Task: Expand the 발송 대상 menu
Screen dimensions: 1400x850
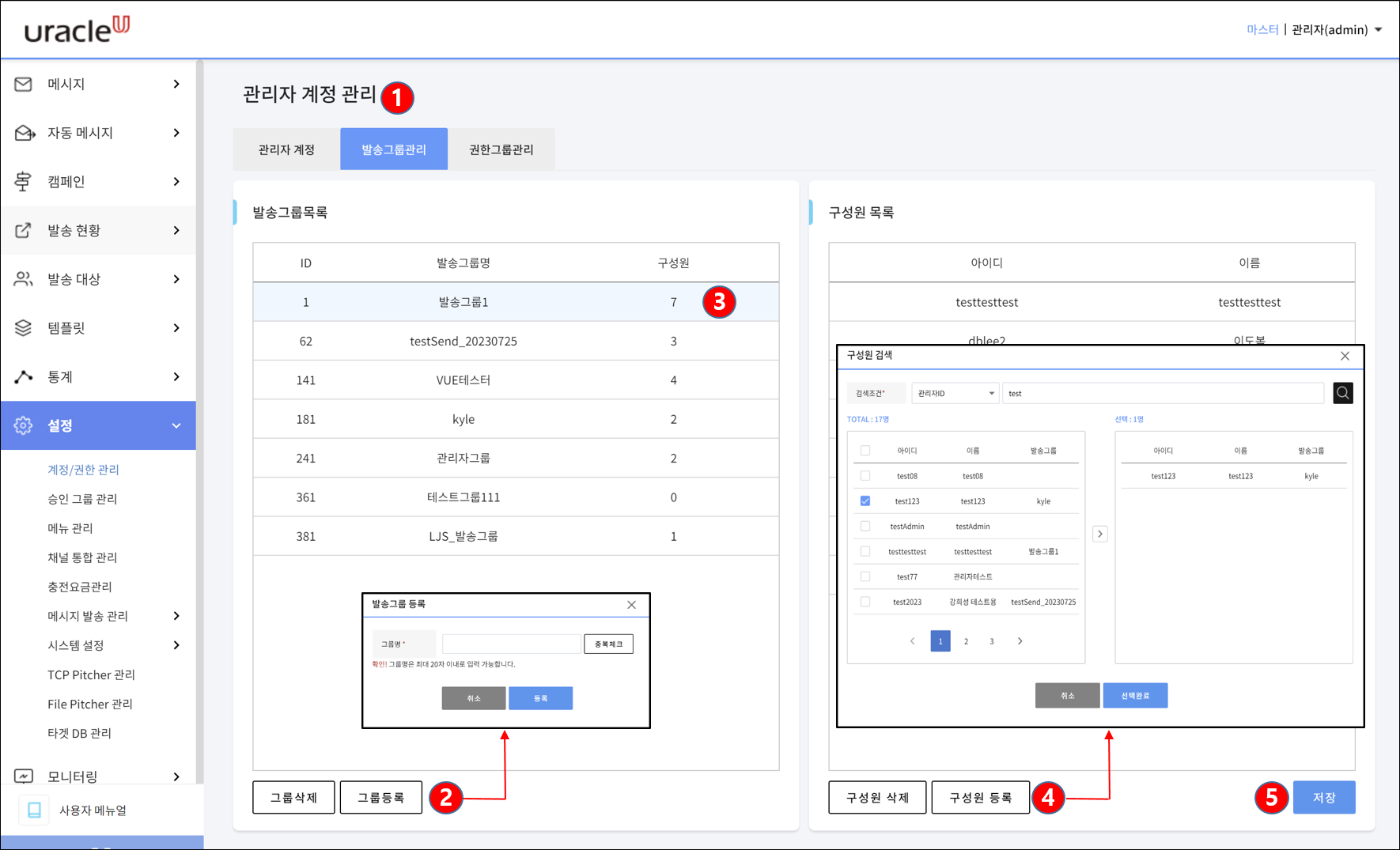Action: (176, 279)
